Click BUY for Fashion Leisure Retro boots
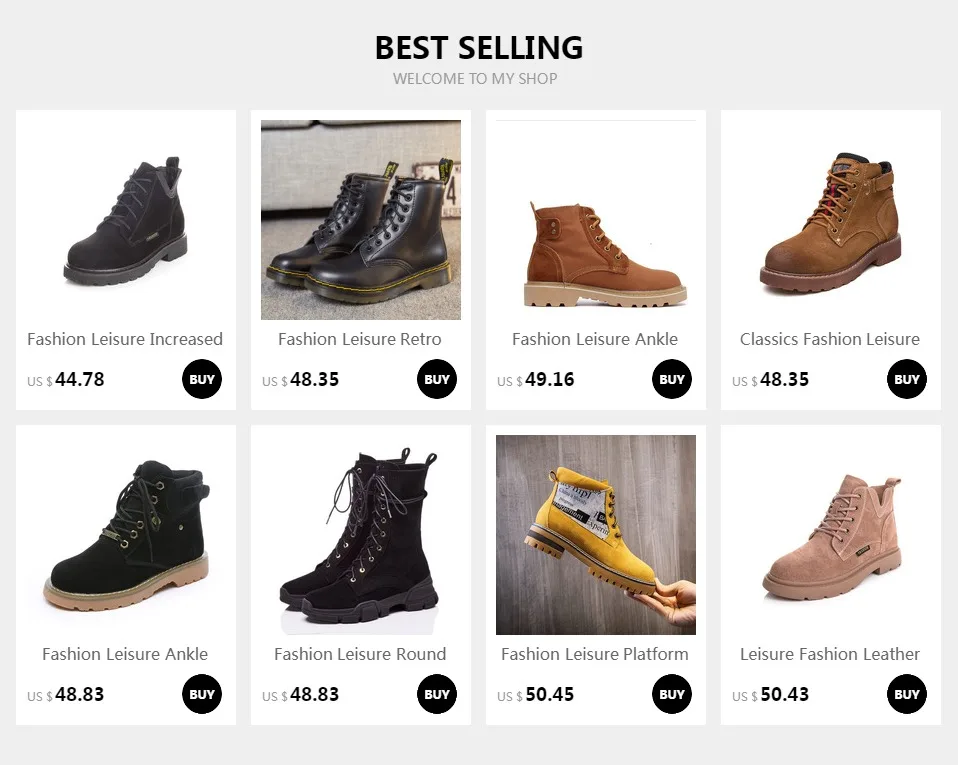958x765 pixels. click(x=437, y=379)
